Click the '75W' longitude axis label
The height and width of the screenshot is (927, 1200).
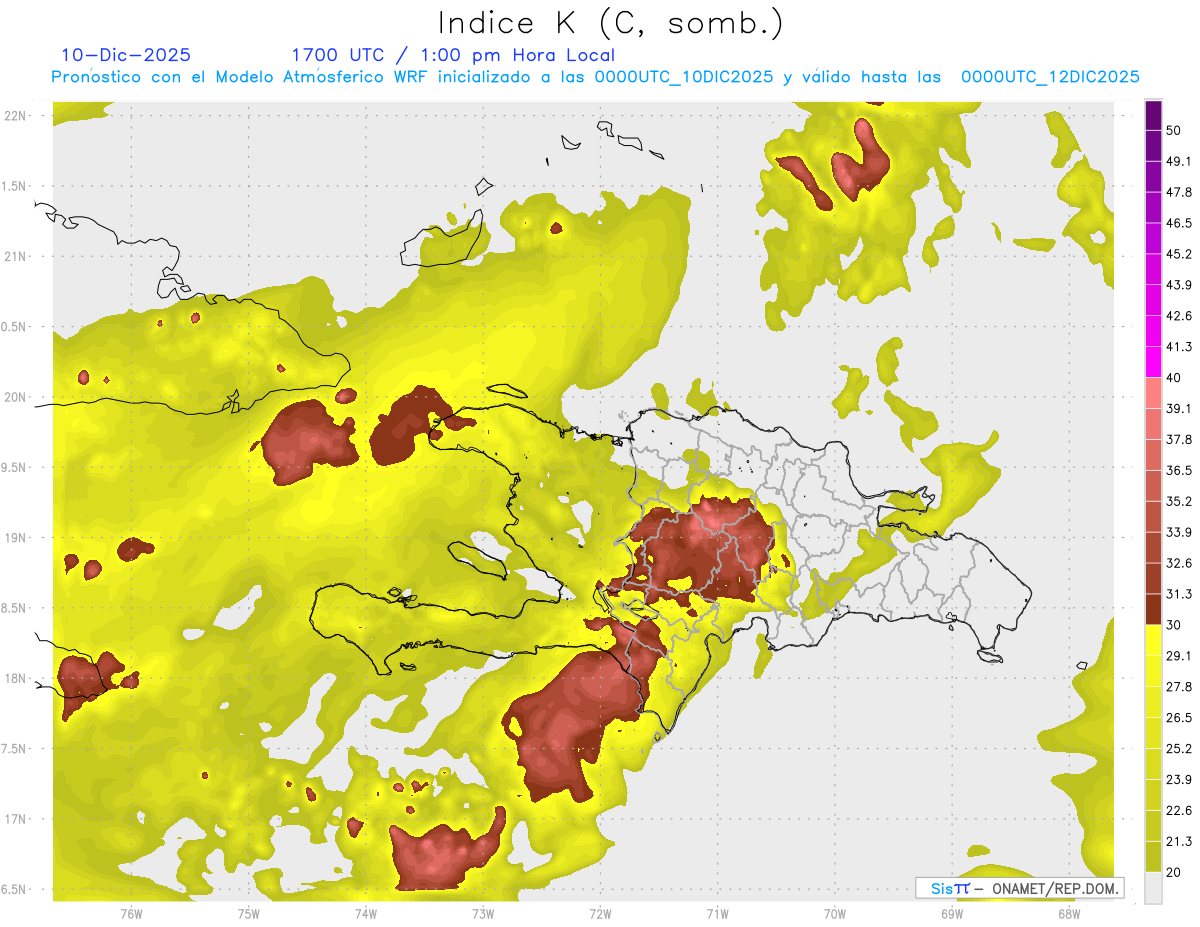(x=249, y=913)
